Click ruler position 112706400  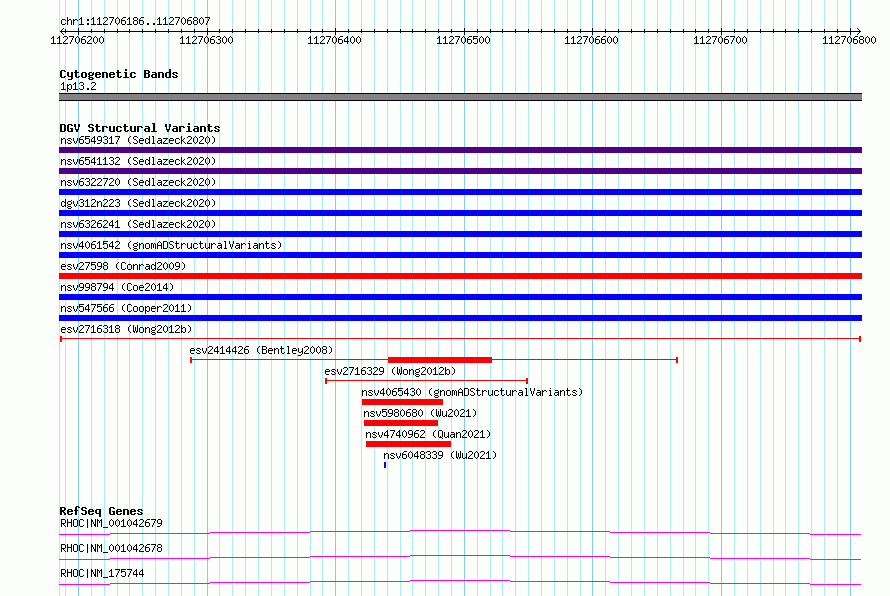point(334,40)
